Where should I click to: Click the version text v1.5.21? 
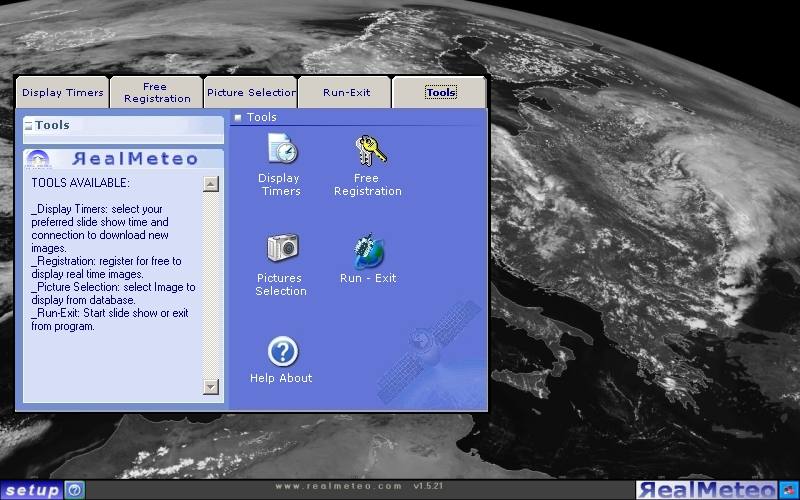tap(428, 486)
